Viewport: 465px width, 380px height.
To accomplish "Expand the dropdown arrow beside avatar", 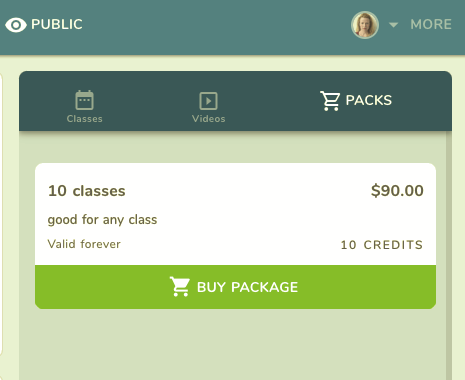I will click(x=393, y=25).
